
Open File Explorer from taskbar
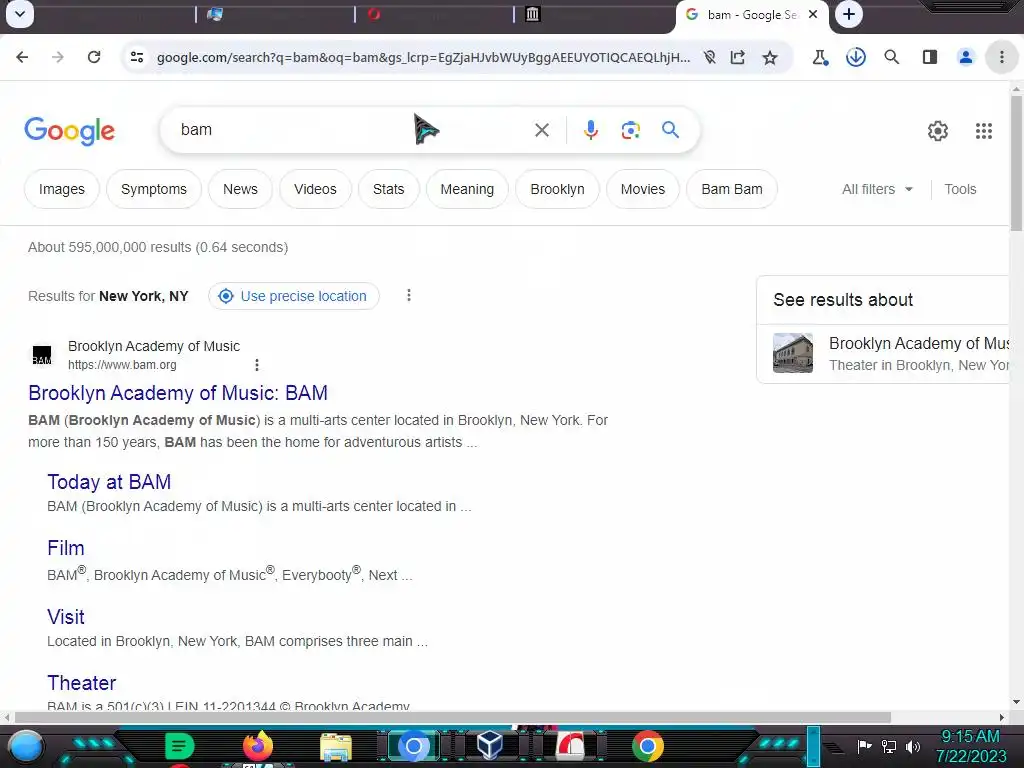pos(336,746)
